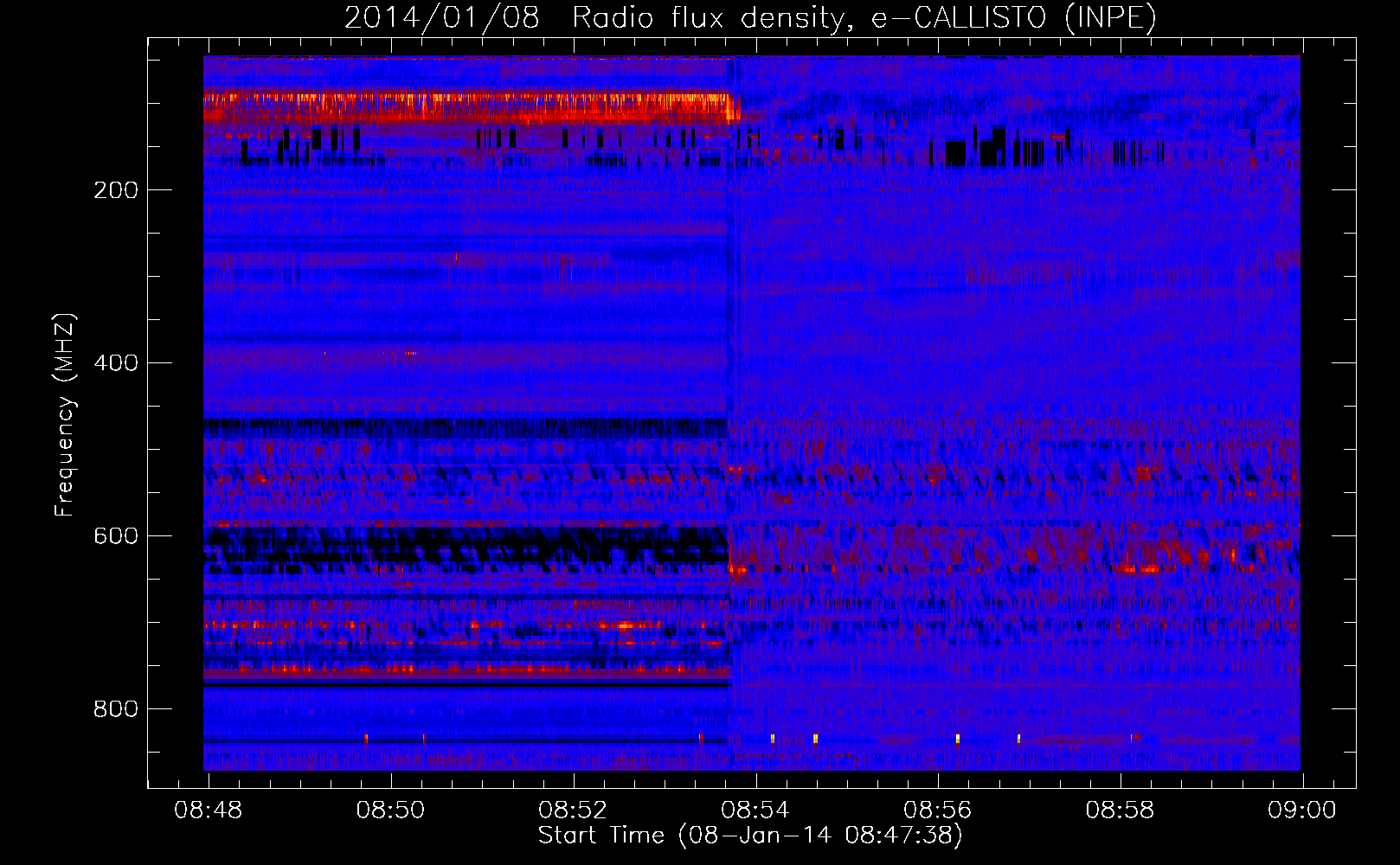Click the 800 frequency tick label
Image resolution: width=1400 pixels, height=865 pixels.
[x=116, y=709]
